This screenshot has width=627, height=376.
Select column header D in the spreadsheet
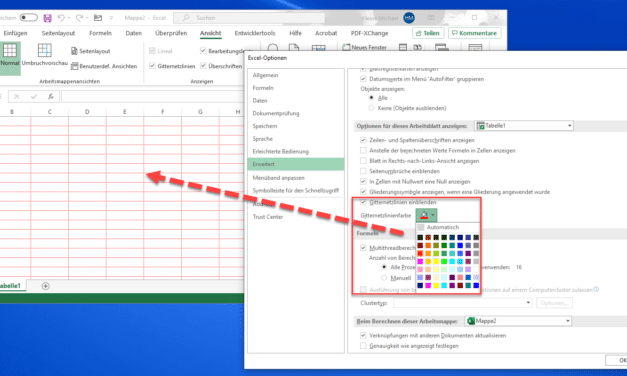[x=87, y=112]
